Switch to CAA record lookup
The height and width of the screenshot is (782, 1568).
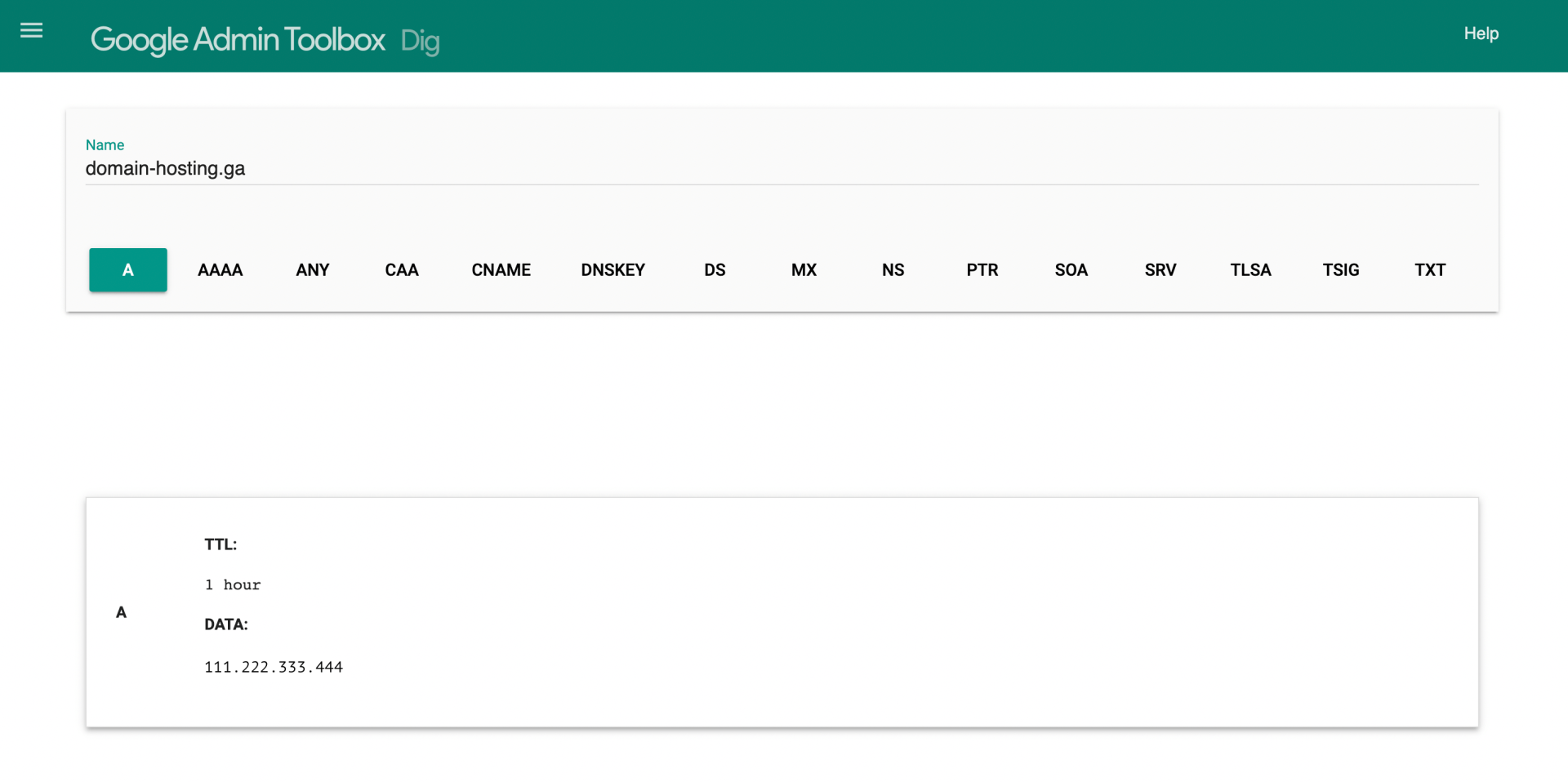[401, 270]
